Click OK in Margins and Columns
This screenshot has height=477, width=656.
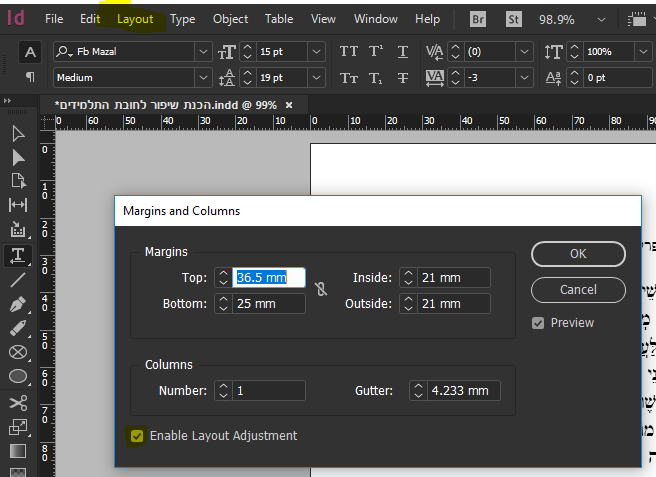click(578, 254)
